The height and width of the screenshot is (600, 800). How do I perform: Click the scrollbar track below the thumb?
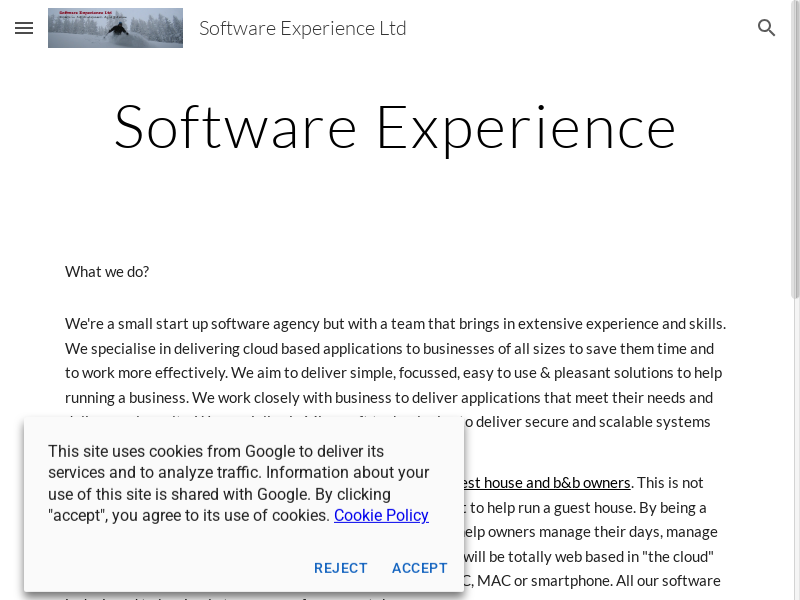pyautogui.click(x=795, y=450)
